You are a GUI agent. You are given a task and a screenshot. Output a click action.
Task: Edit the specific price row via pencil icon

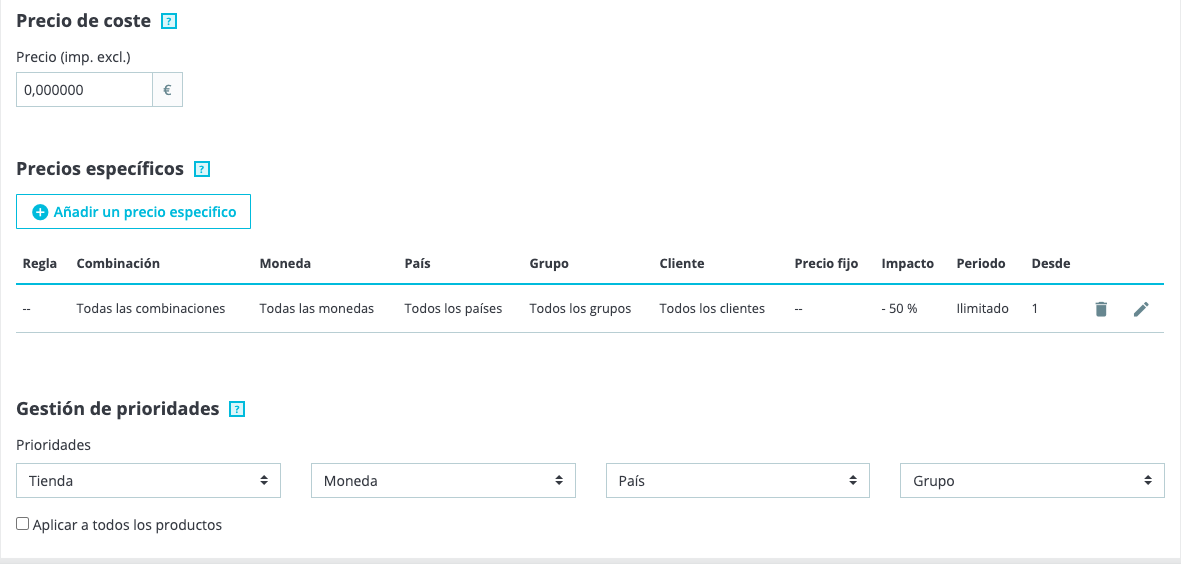coord(1141,309)
